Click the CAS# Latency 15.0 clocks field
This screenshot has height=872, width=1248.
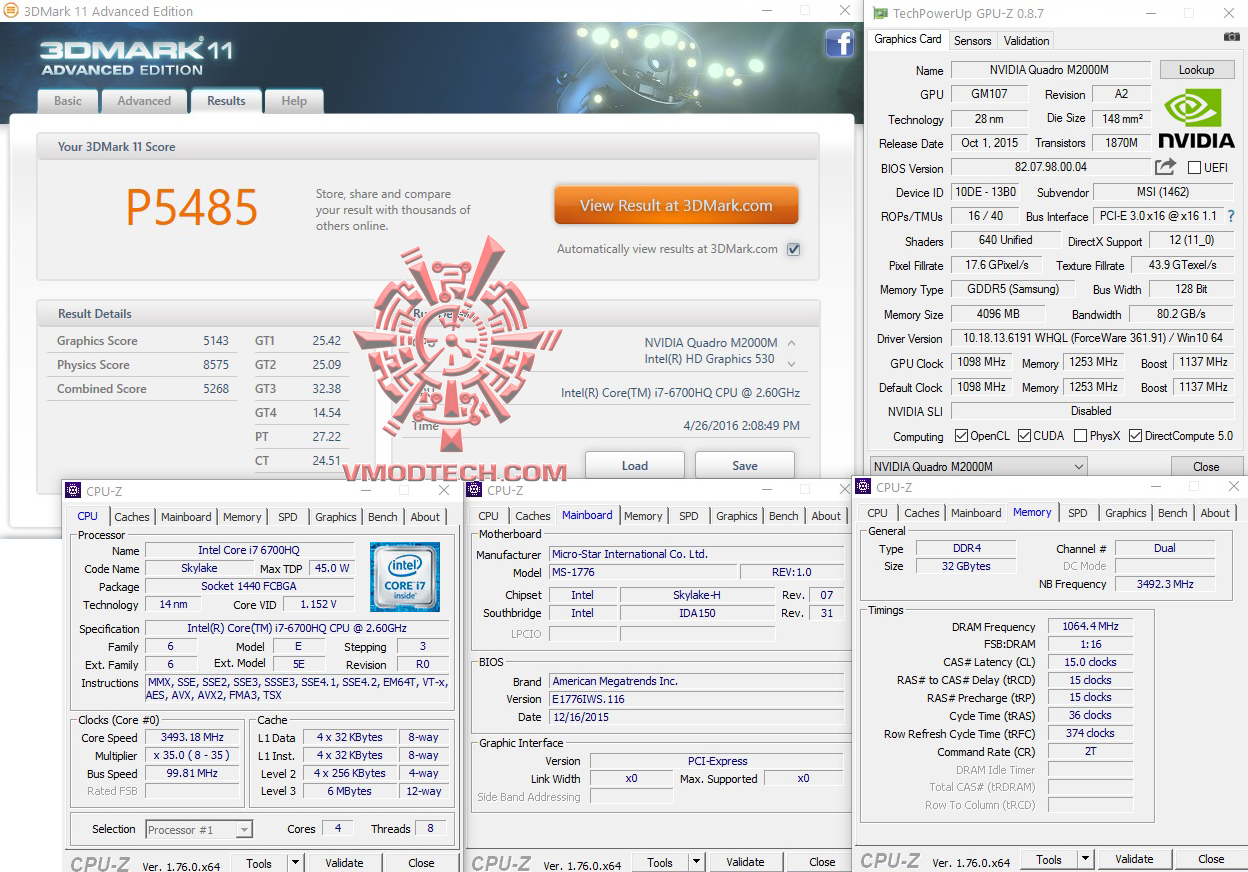tap(1089, 662)
